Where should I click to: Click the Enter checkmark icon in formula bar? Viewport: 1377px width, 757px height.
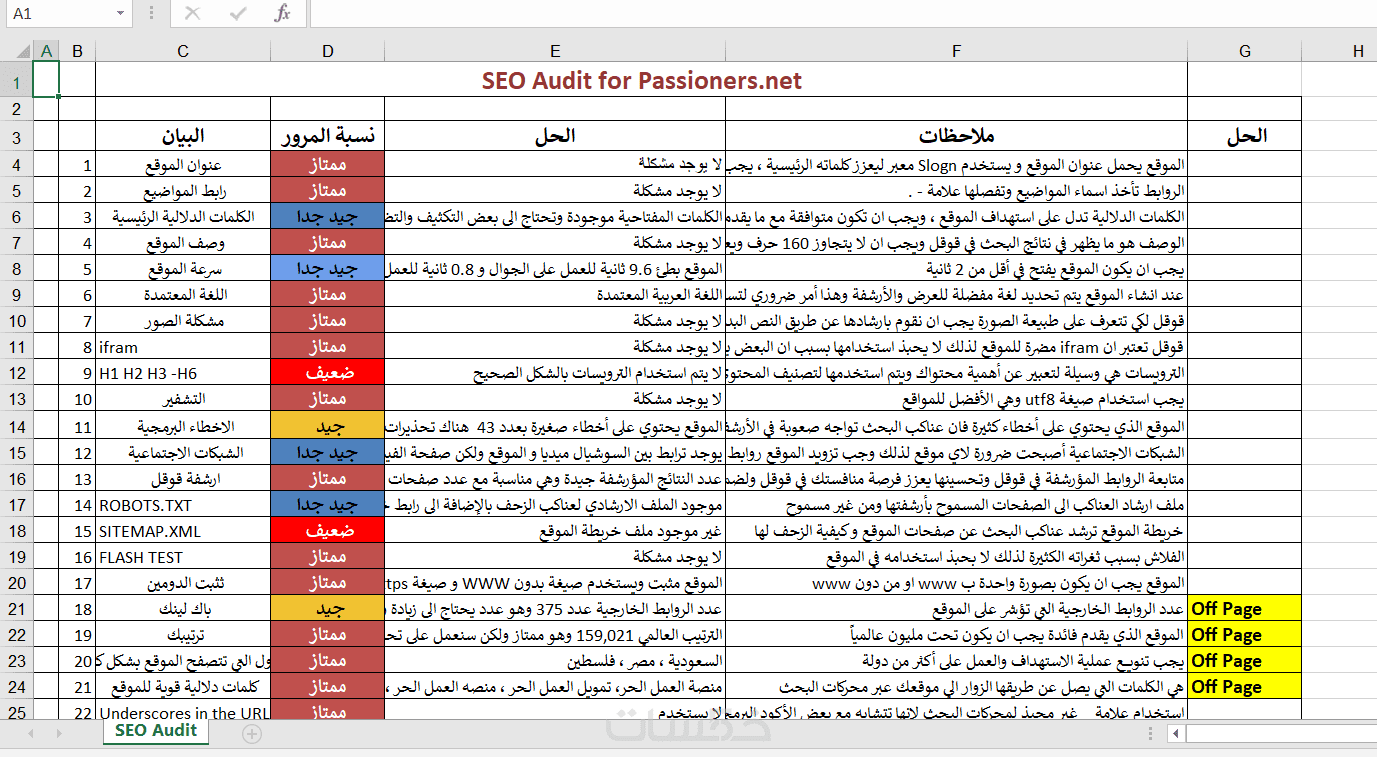tap(238, 14)
